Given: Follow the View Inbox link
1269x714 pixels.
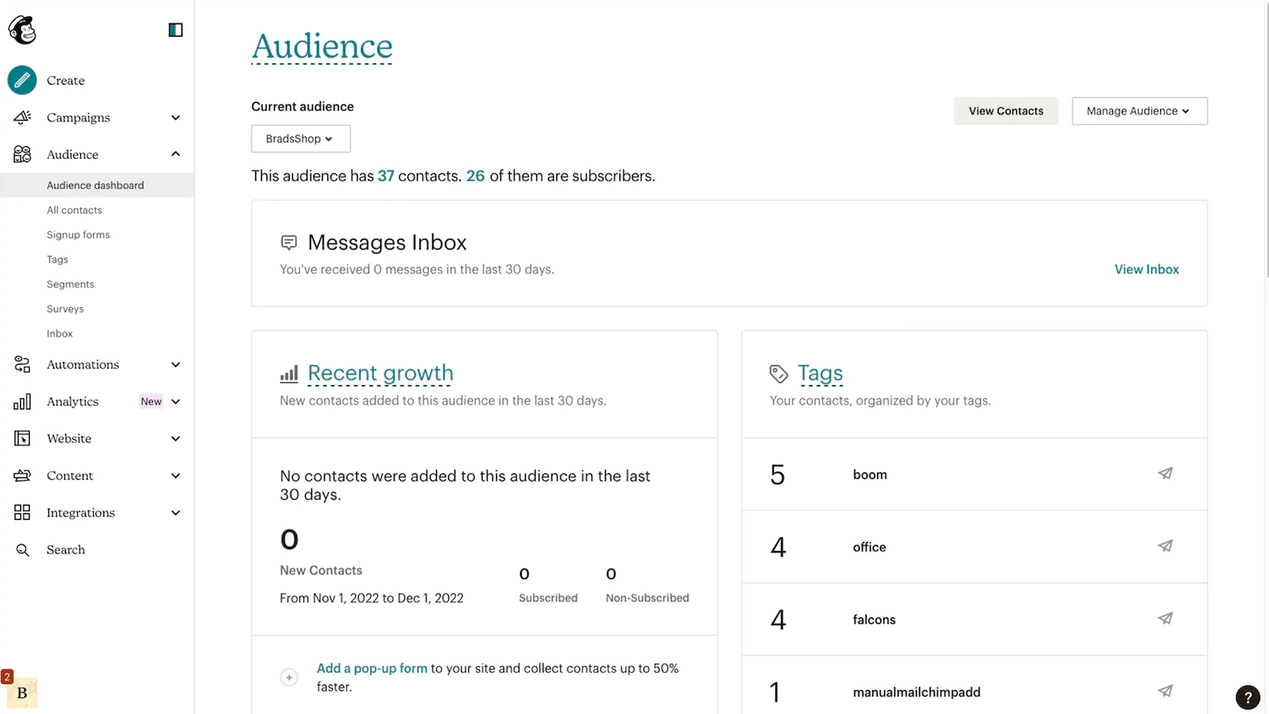Looking at the screenshot, I should tap(1146, 269).
